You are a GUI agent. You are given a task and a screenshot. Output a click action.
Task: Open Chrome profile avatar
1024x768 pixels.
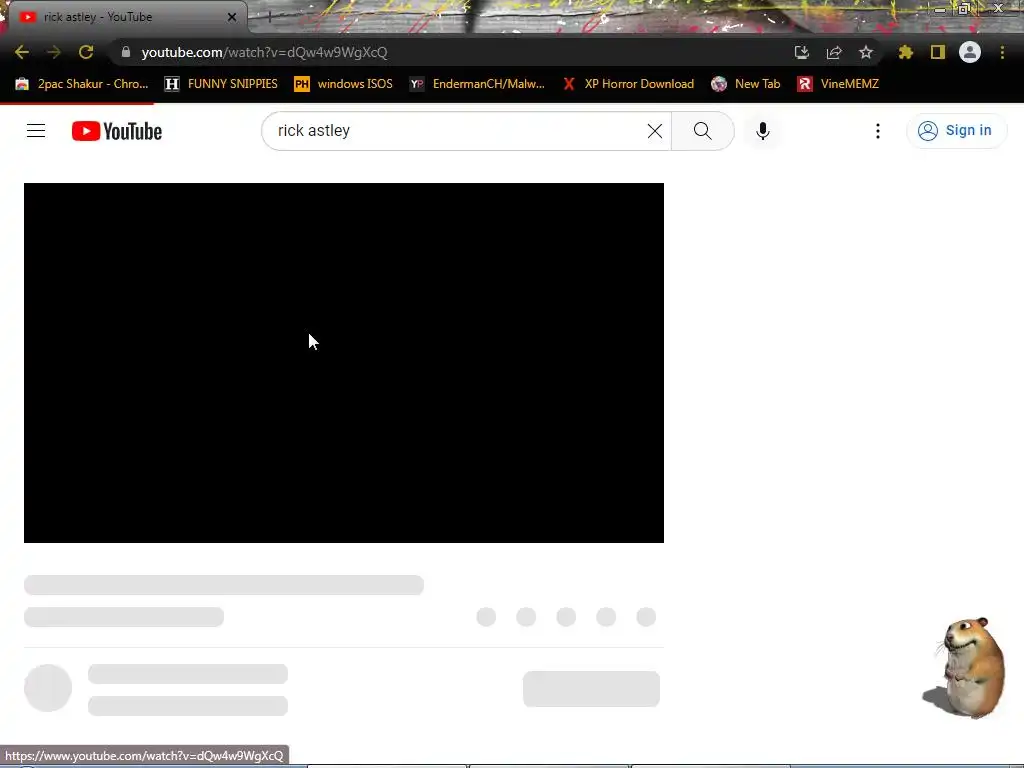970,52
